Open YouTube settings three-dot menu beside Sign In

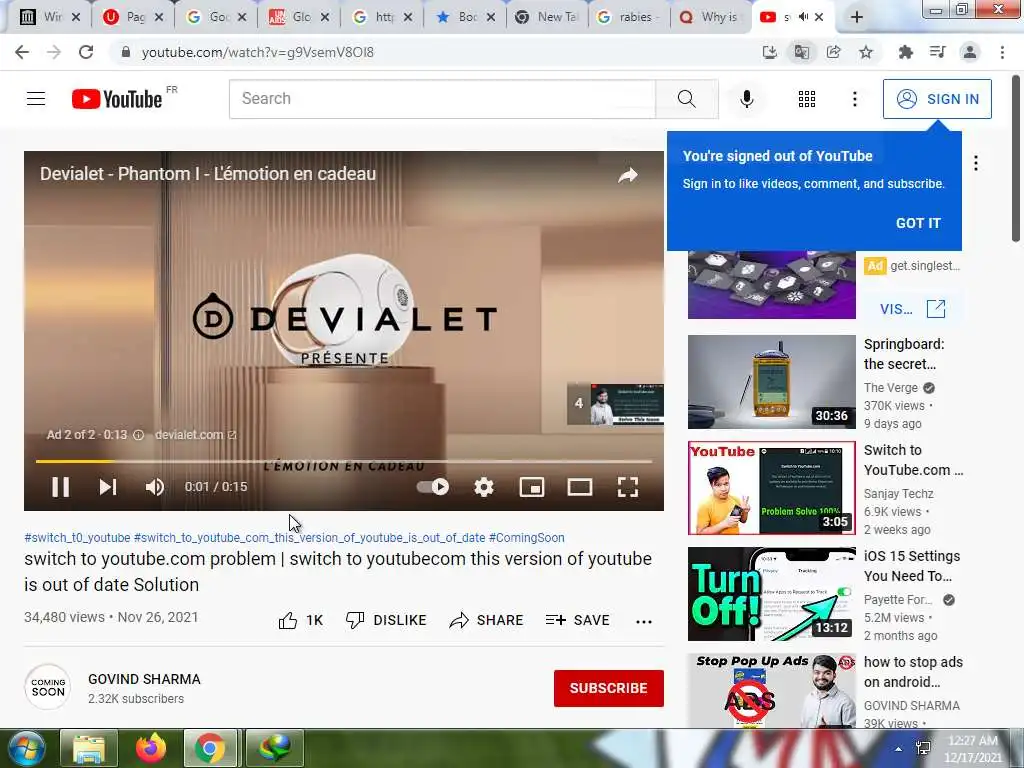[854, 99]
